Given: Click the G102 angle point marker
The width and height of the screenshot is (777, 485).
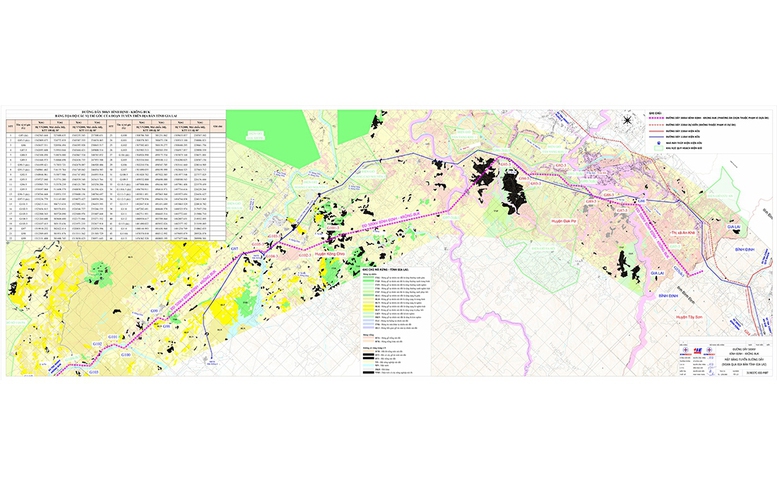Looking at the screenshot, I should (97, 346).
